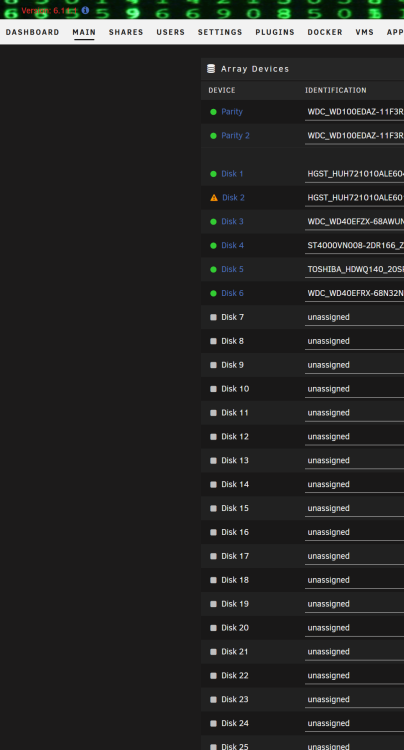Click the green status dot for Disk 1

pyautogui.click(x=213, y=174)
